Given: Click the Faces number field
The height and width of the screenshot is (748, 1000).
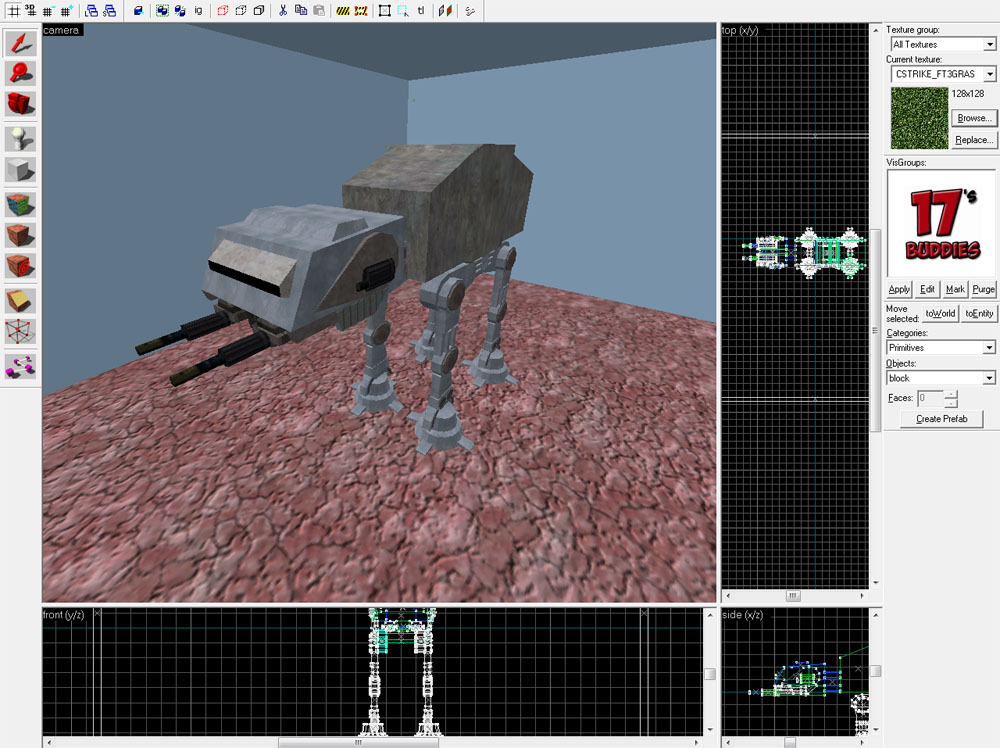Looking at the screenshot, I should coord(930,398).
